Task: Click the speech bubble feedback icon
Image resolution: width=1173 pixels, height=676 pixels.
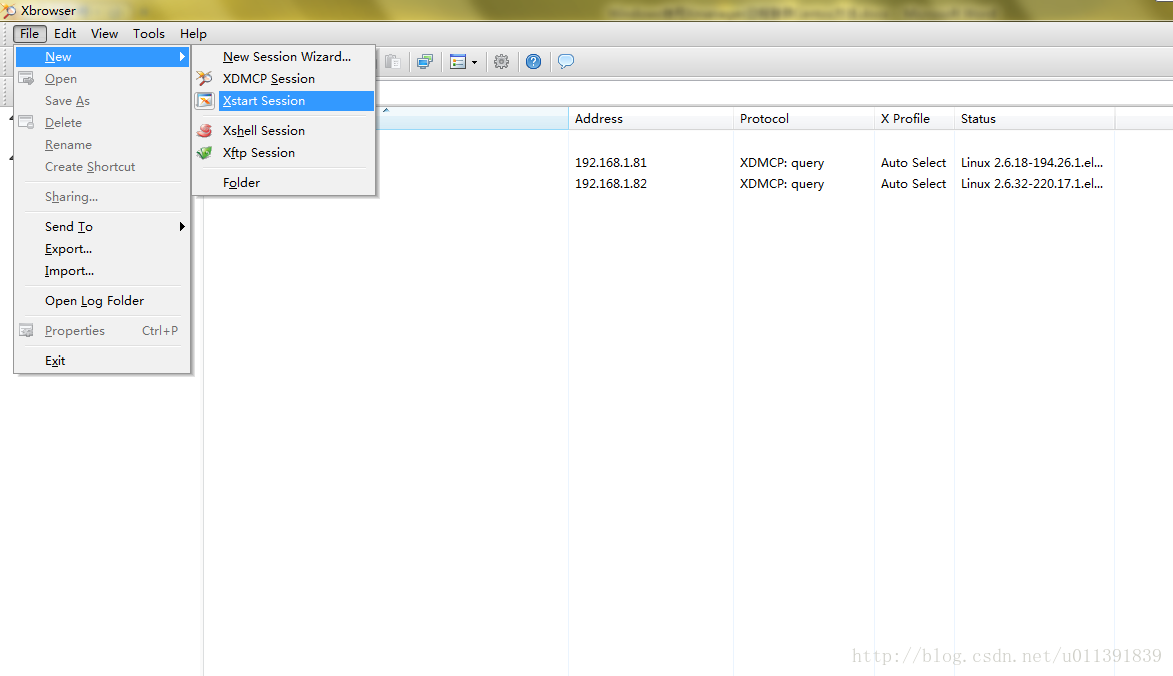Action: click(x=566, y=61)
